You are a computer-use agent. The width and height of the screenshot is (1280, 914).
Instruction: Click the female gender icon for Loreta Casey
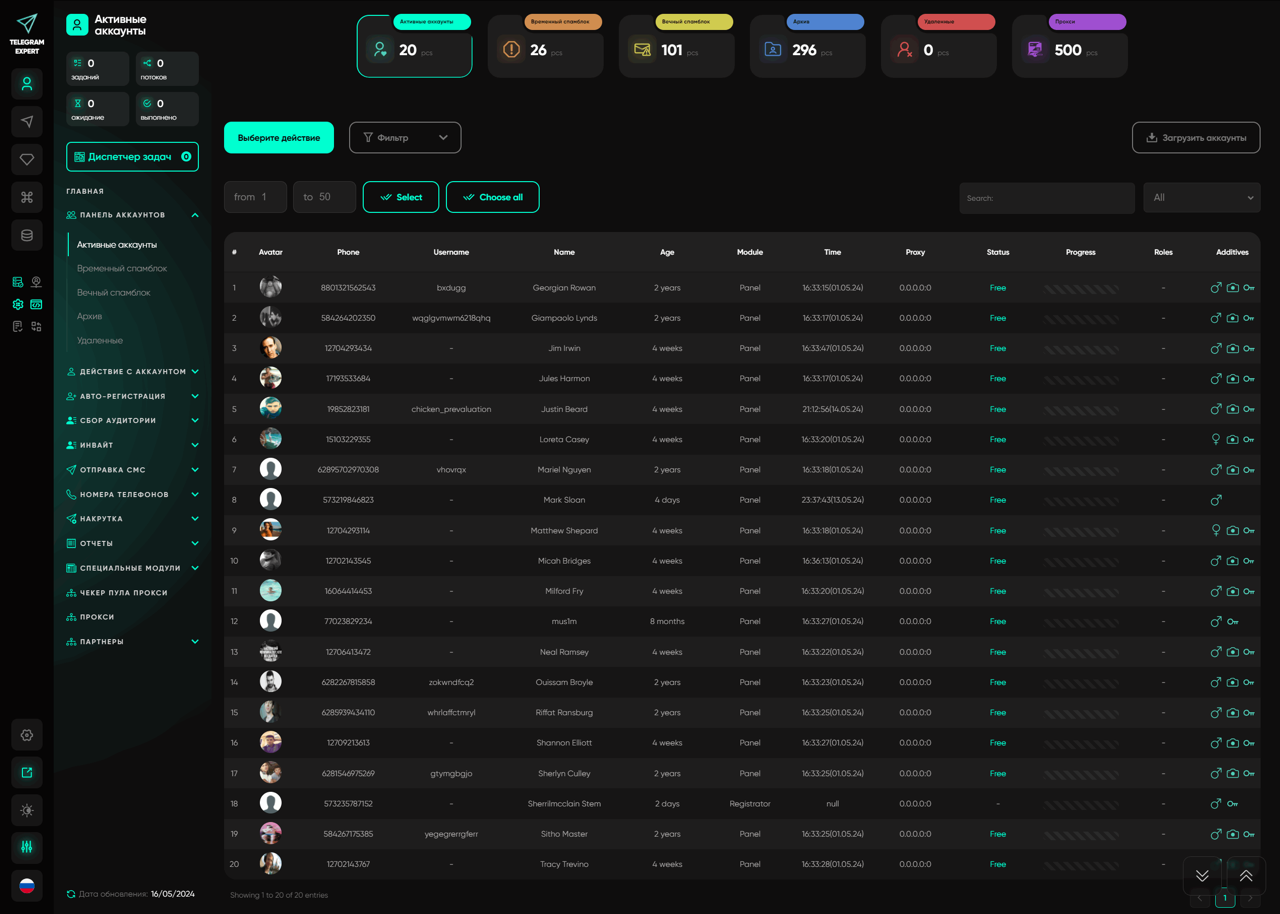[x=1216, y=440]
